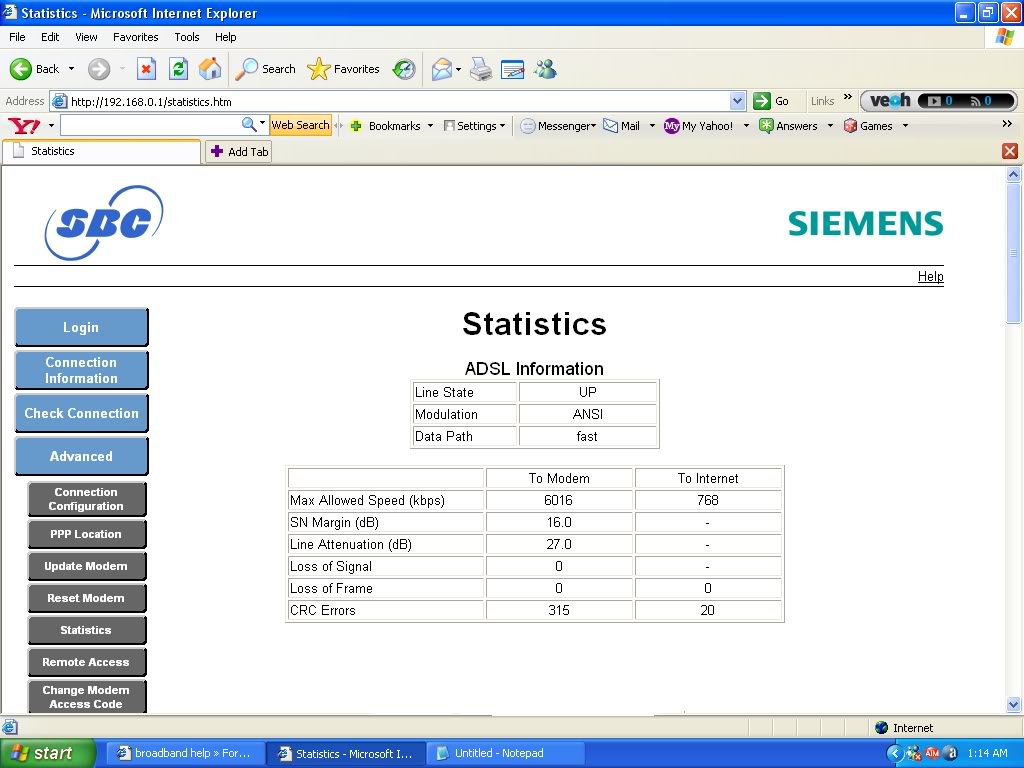Screen dimensions: 1024x768
Task: Click the Messenger people icon in toolbar
Action: coord(545,69)
